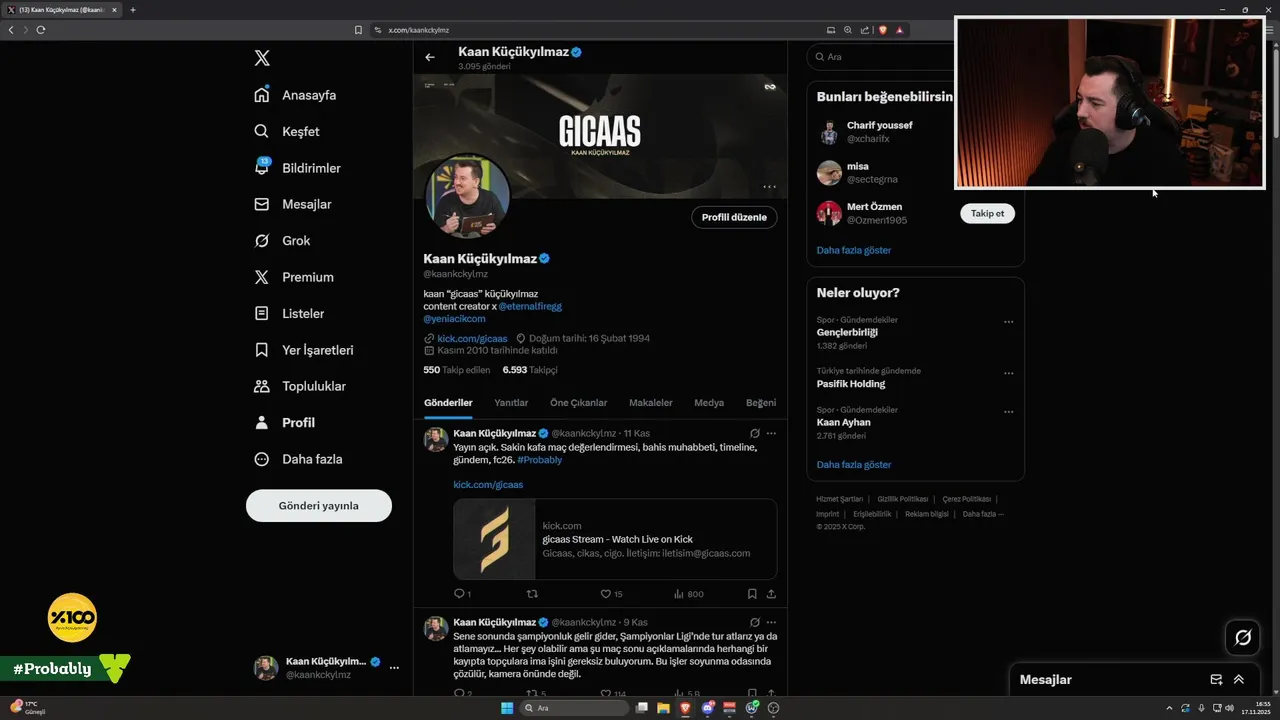Screen dimensions: 1280x720
Task: Open Charif youssef suggested profile
Action: click(x=879, y=125)
